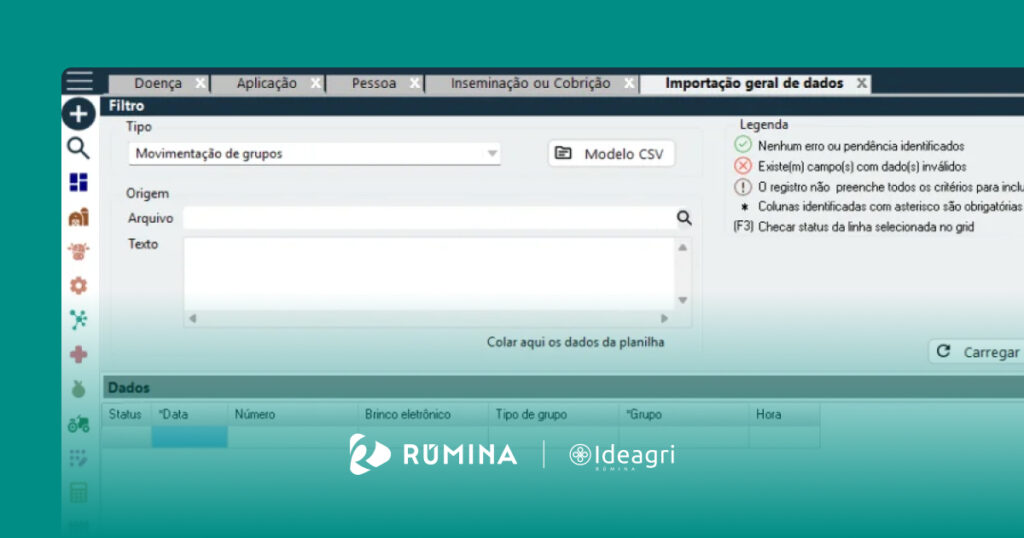Click the Texto paste area

(x=430, y=272)
